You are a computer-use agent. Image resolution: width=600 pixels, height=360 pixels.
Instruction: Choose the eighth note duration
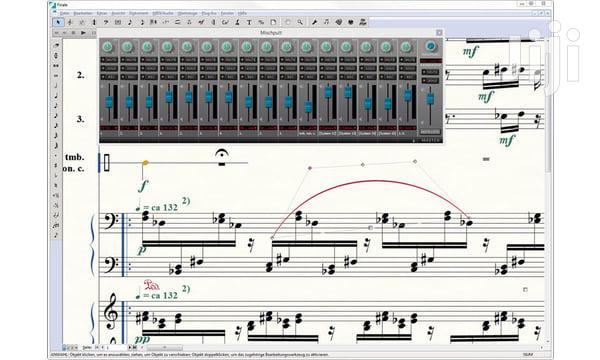tap(56, 105)
